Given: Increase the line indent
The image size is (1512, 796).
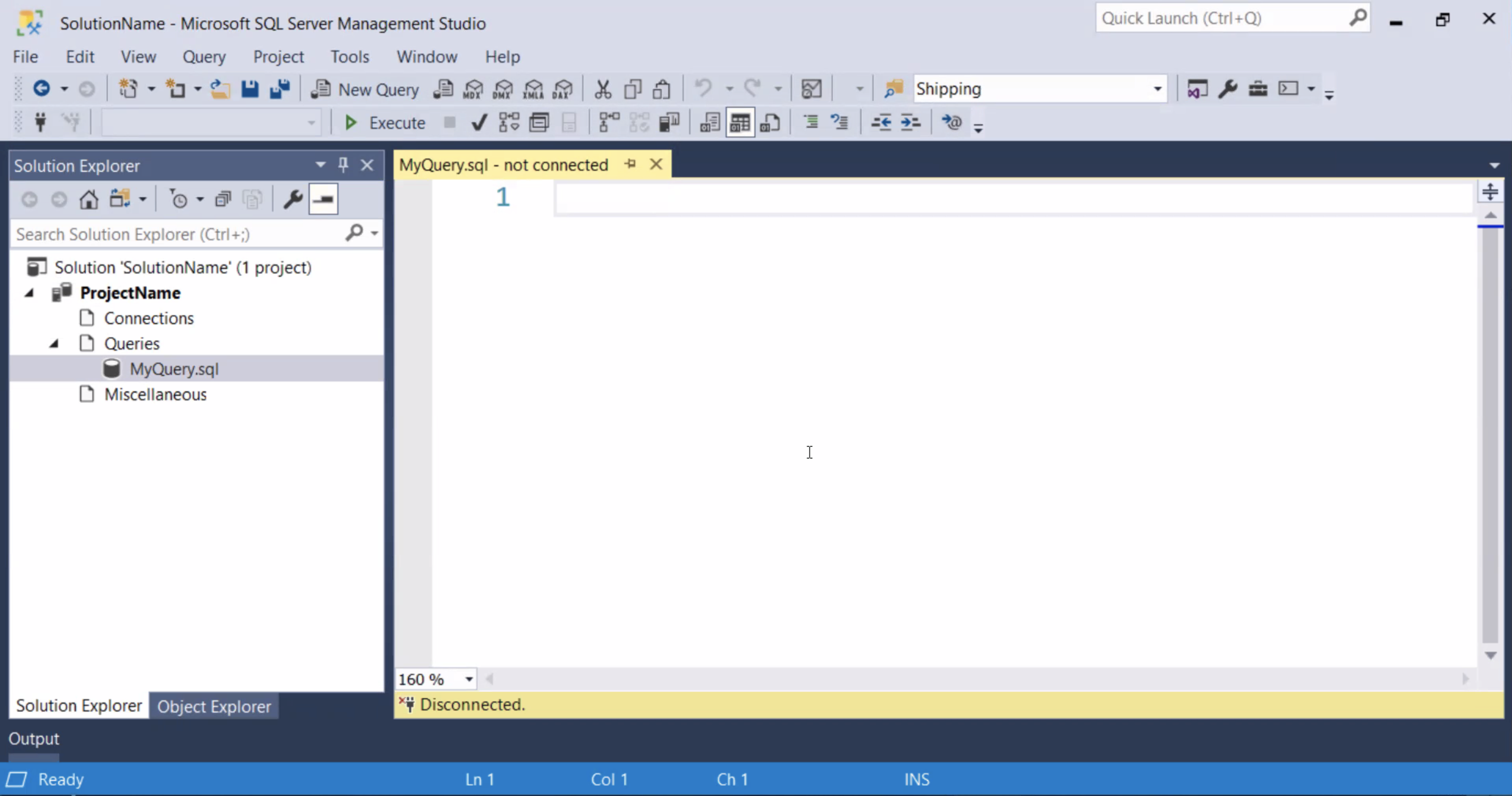Looking at the screenshot, I should pos(910,122).
